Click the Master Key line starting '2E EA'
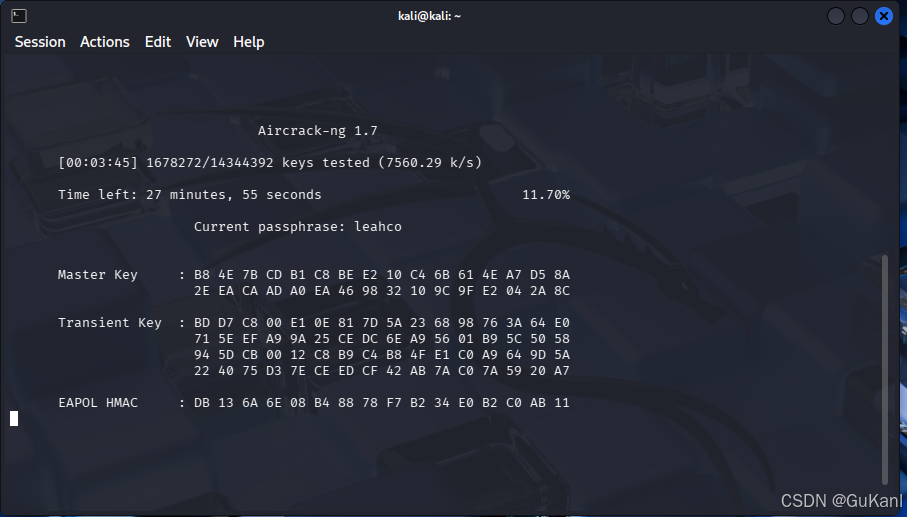Image resolution: width=907 pixels, height=517 pixels. [382, 291]
